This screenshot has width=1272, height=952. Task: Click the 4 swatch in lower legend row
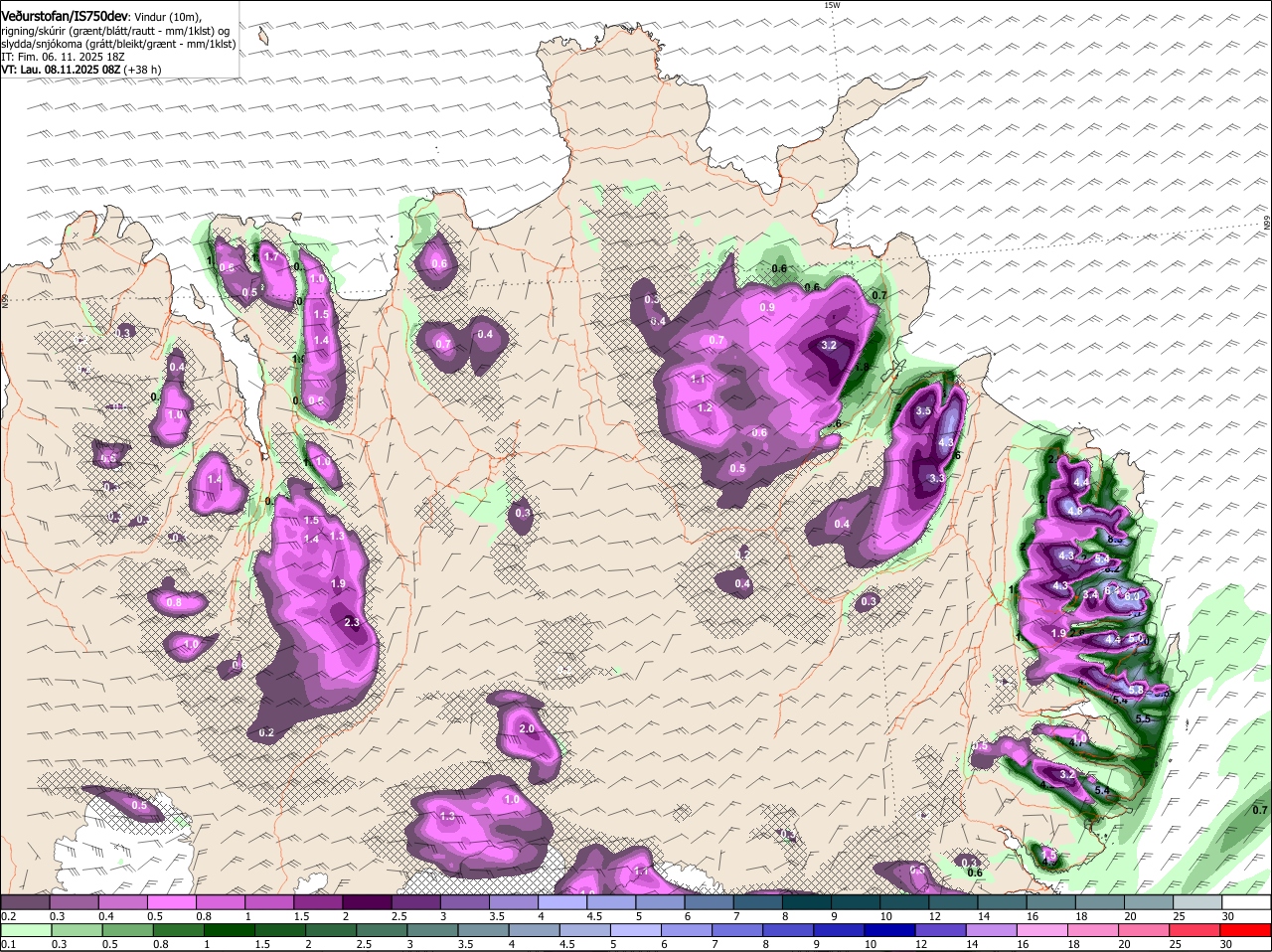coord(535,930)
